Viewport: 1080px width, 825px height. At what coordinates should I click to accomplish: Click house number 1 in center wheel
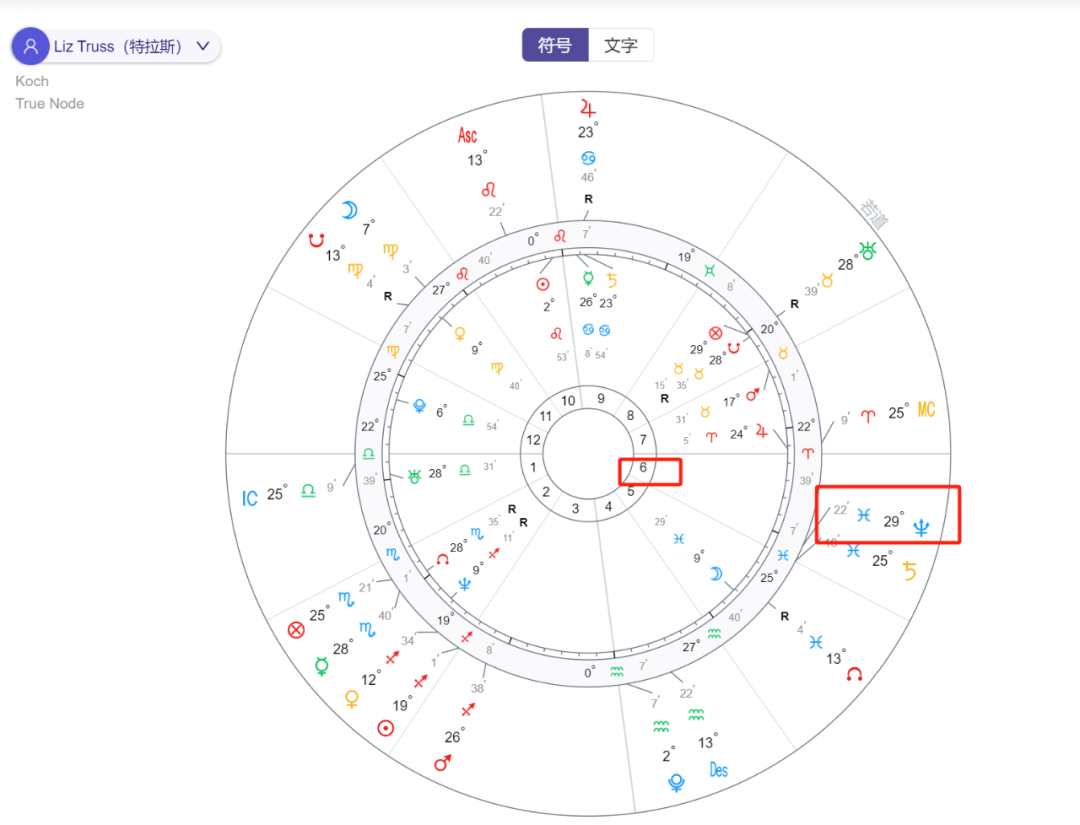pyautogui.click(x=532, y=468)
